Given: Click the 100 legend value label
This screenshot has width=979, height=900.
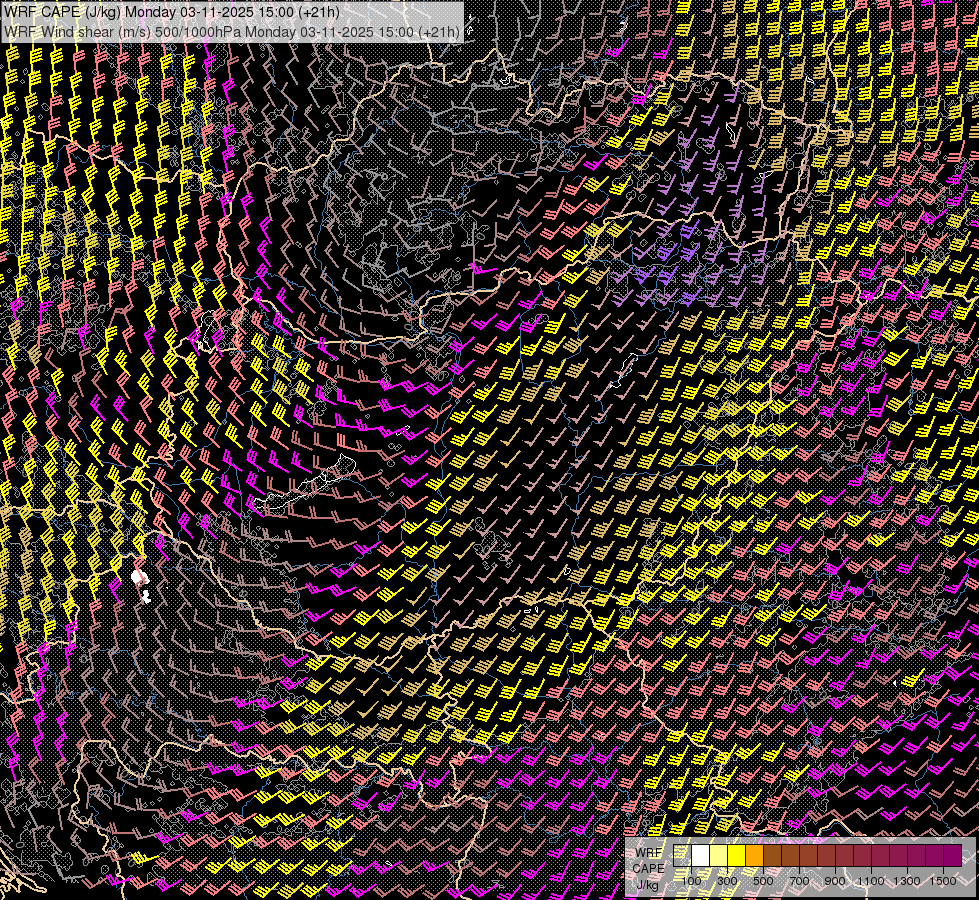Looking at the screenshot, I should [x=691, y=881].
